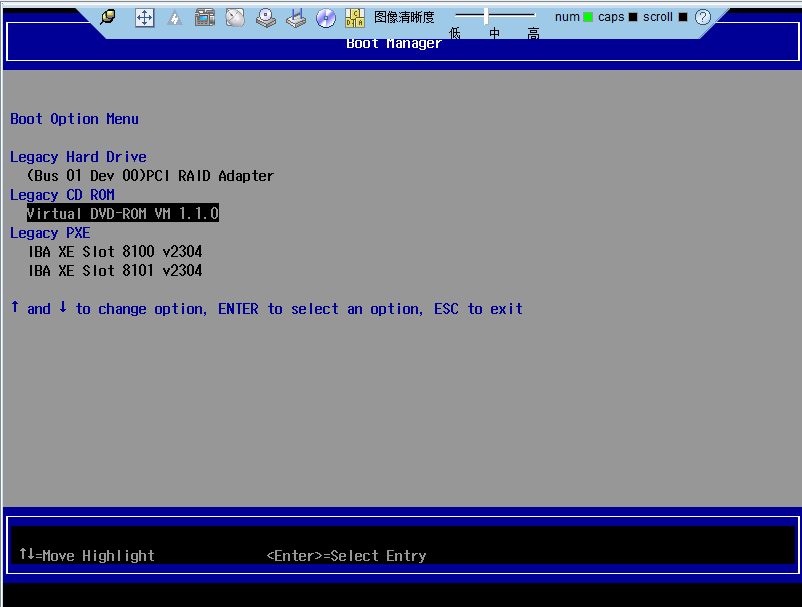
Task: Open the virtual CD drive icon
Action: point(265,18)
